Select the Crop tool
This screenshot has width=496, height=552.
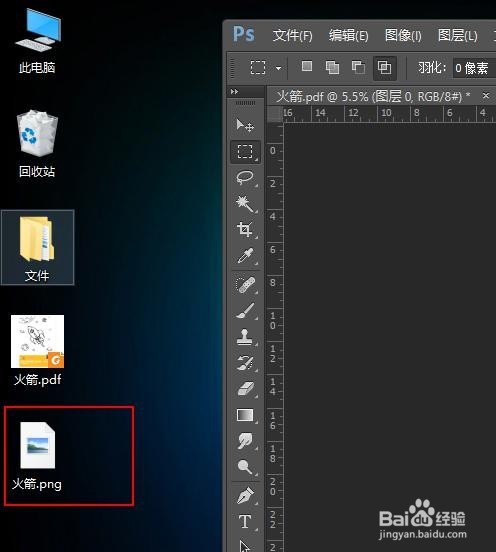pyautogui.click(x=245, y=230)
